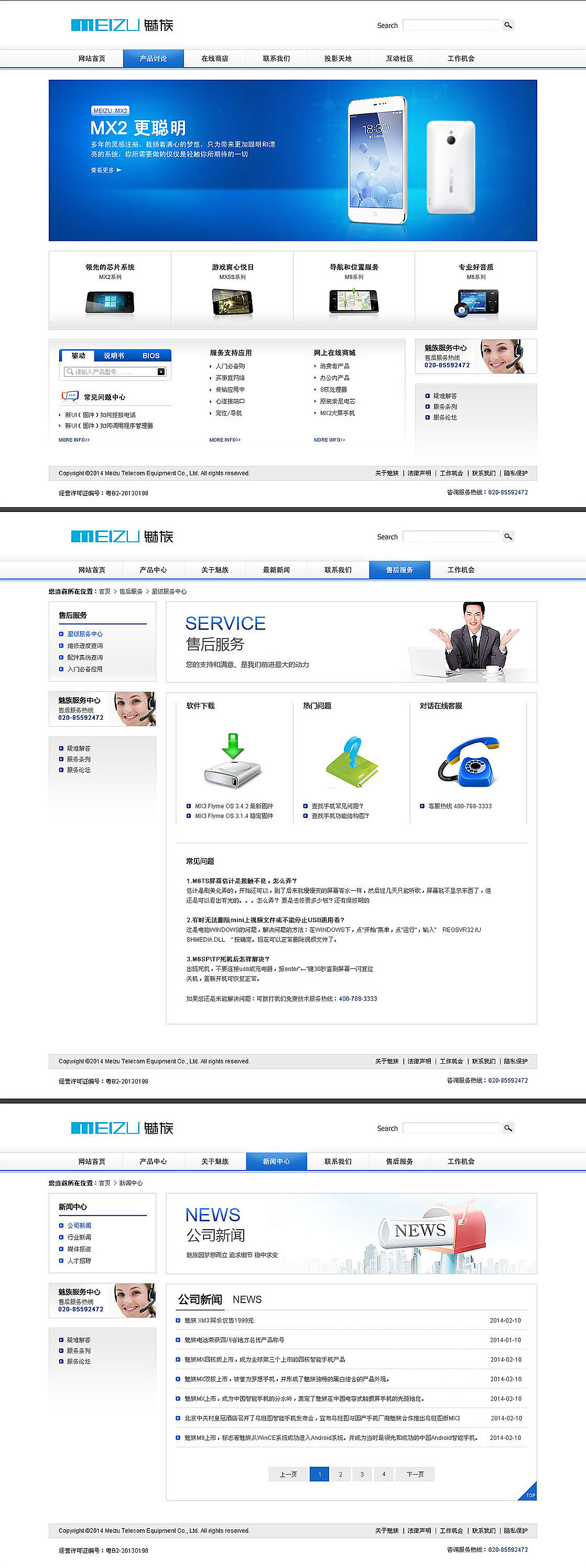Open the MX3 Flyme OS 3.1.4 稳定固件 download

tap(234, 816)
